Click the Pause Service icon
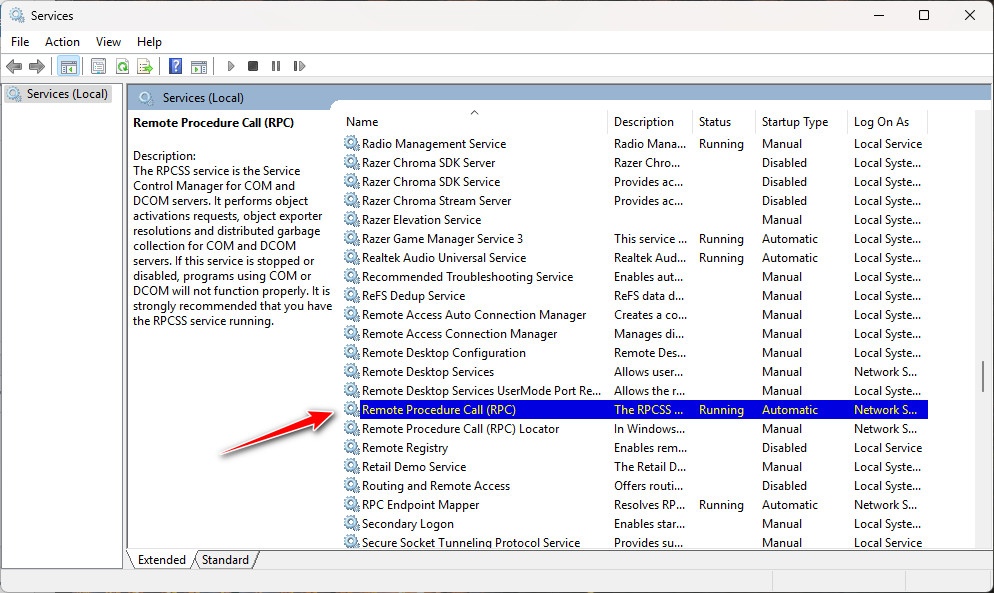This screenshot has height=593, width=994. click(276, 66)
